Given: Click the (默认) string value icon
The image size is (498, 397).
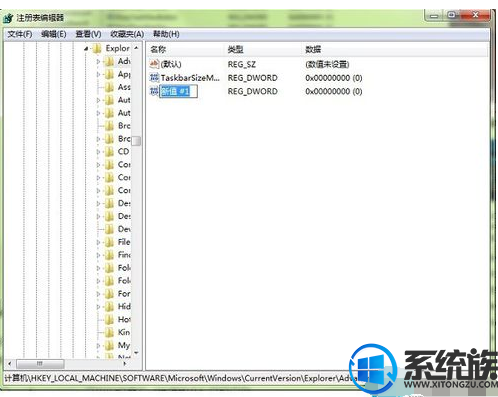Looking at the screenshot, I should (x=154, y=64).
